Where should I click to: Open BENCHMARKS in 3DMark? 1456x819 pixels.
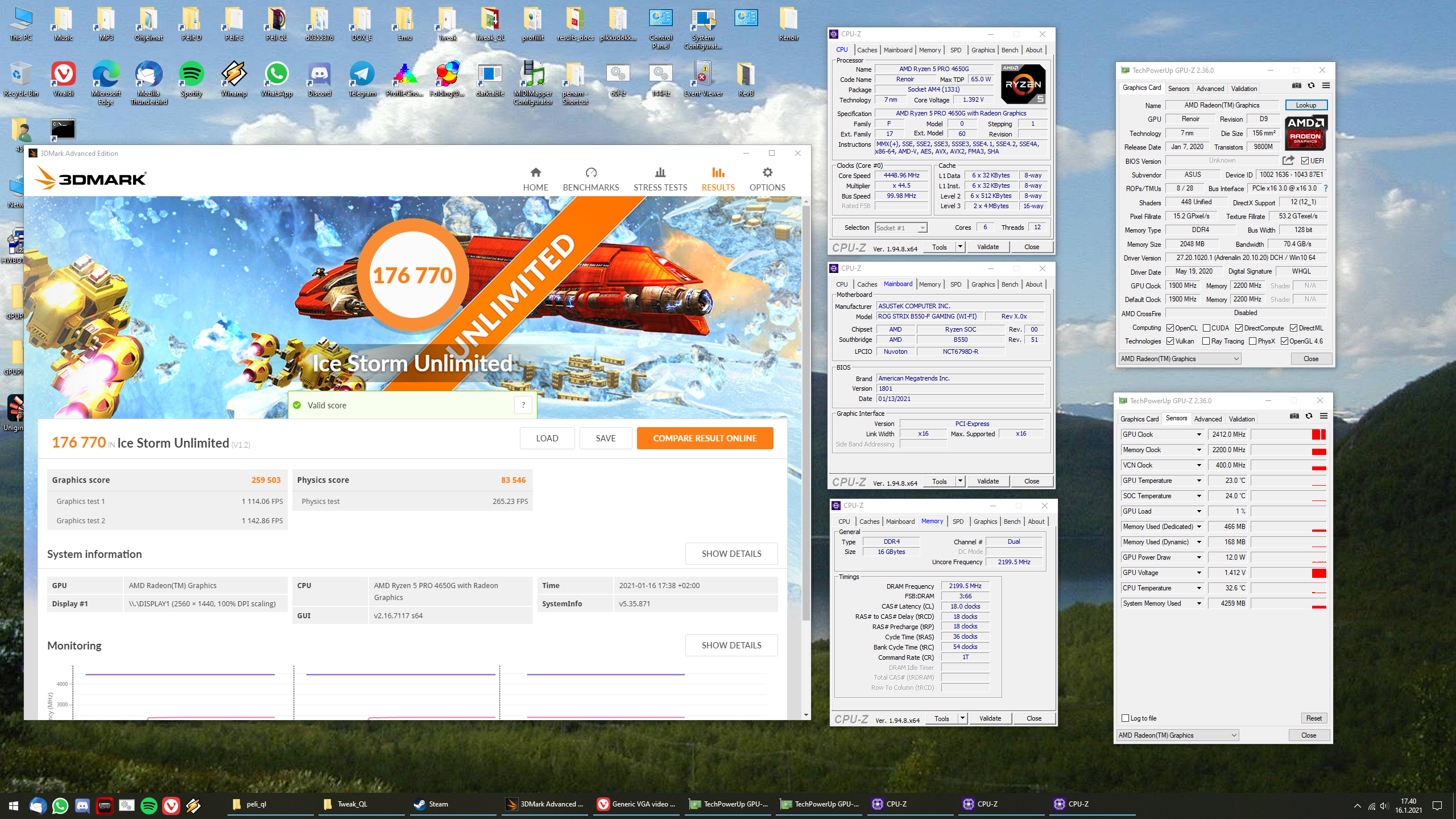[x=590, y=179]
